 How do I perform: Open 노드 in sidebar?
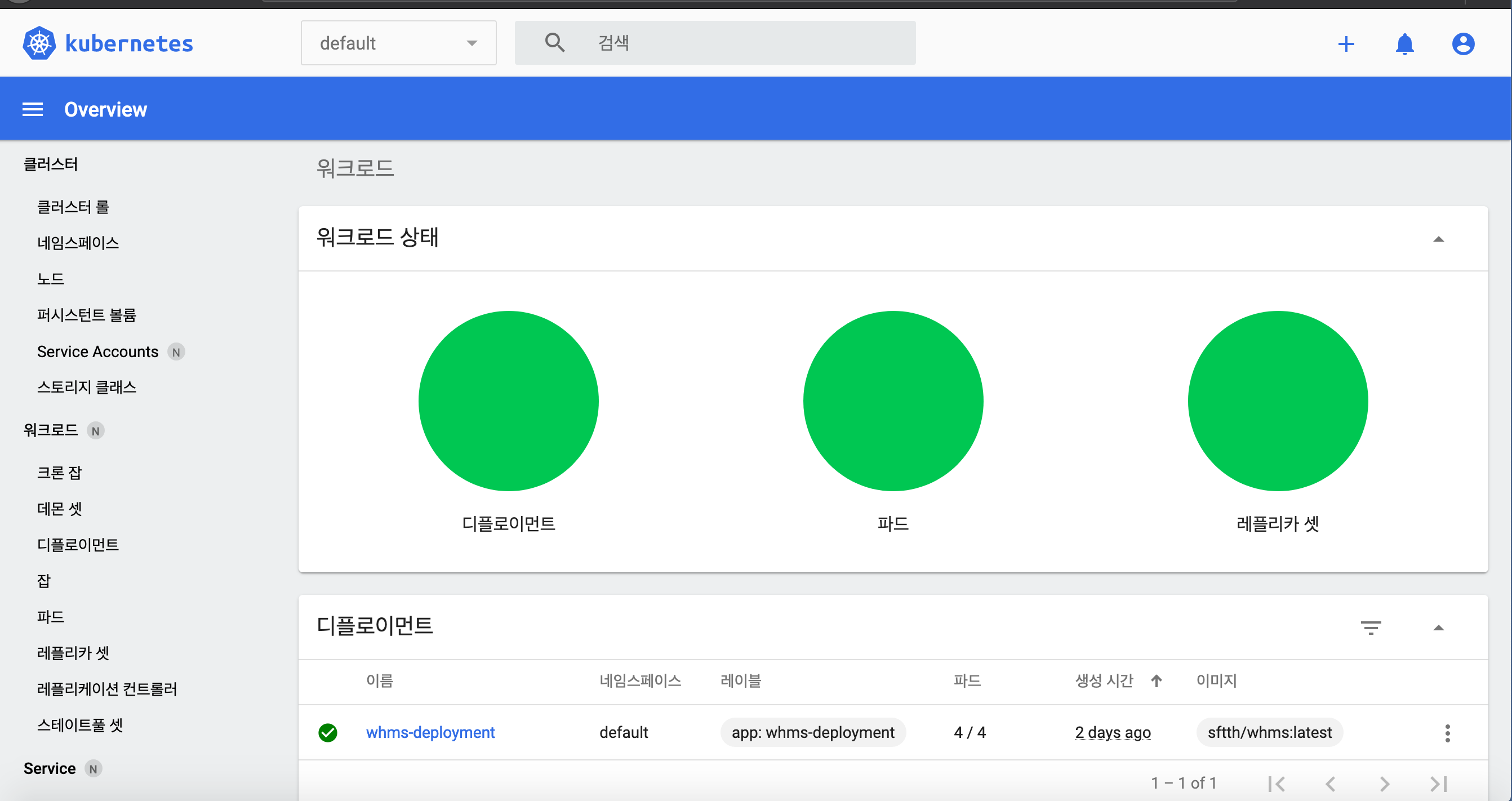51,279
